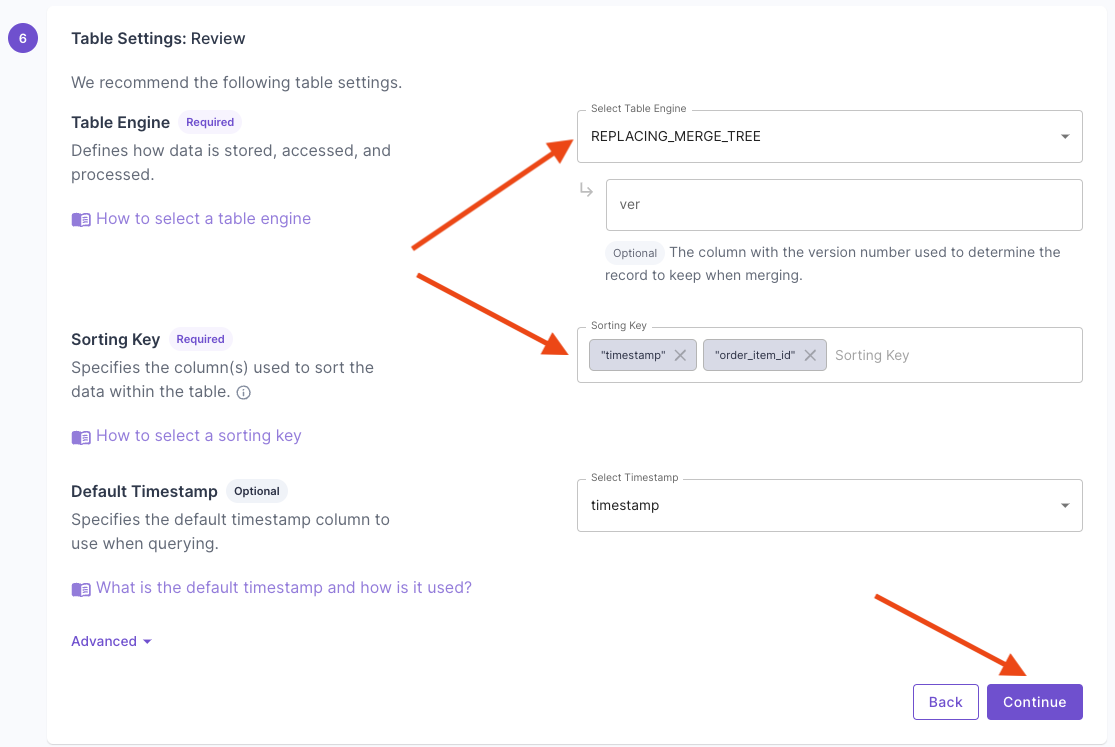Open "How to select a table engine" link

[x=203, y=218]
